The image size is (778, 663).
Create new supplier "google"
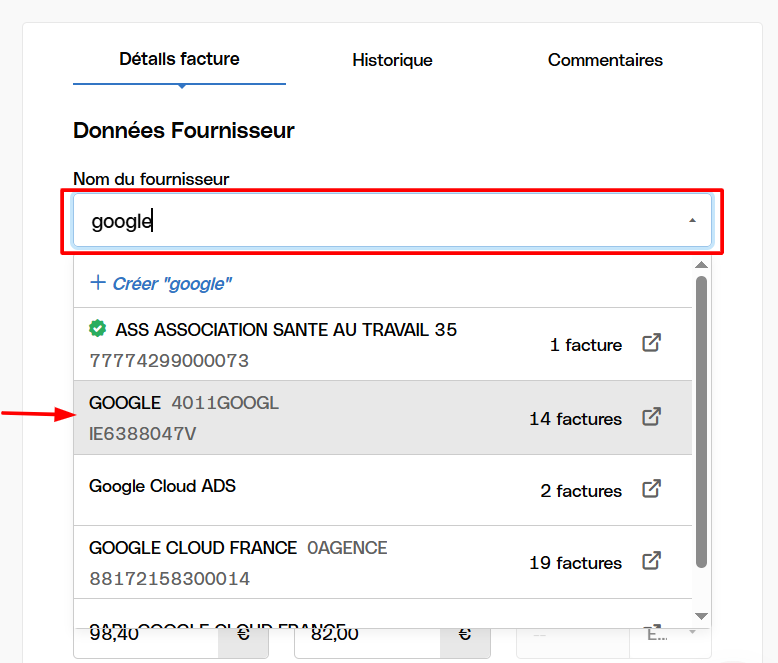(x=161, y=283)
